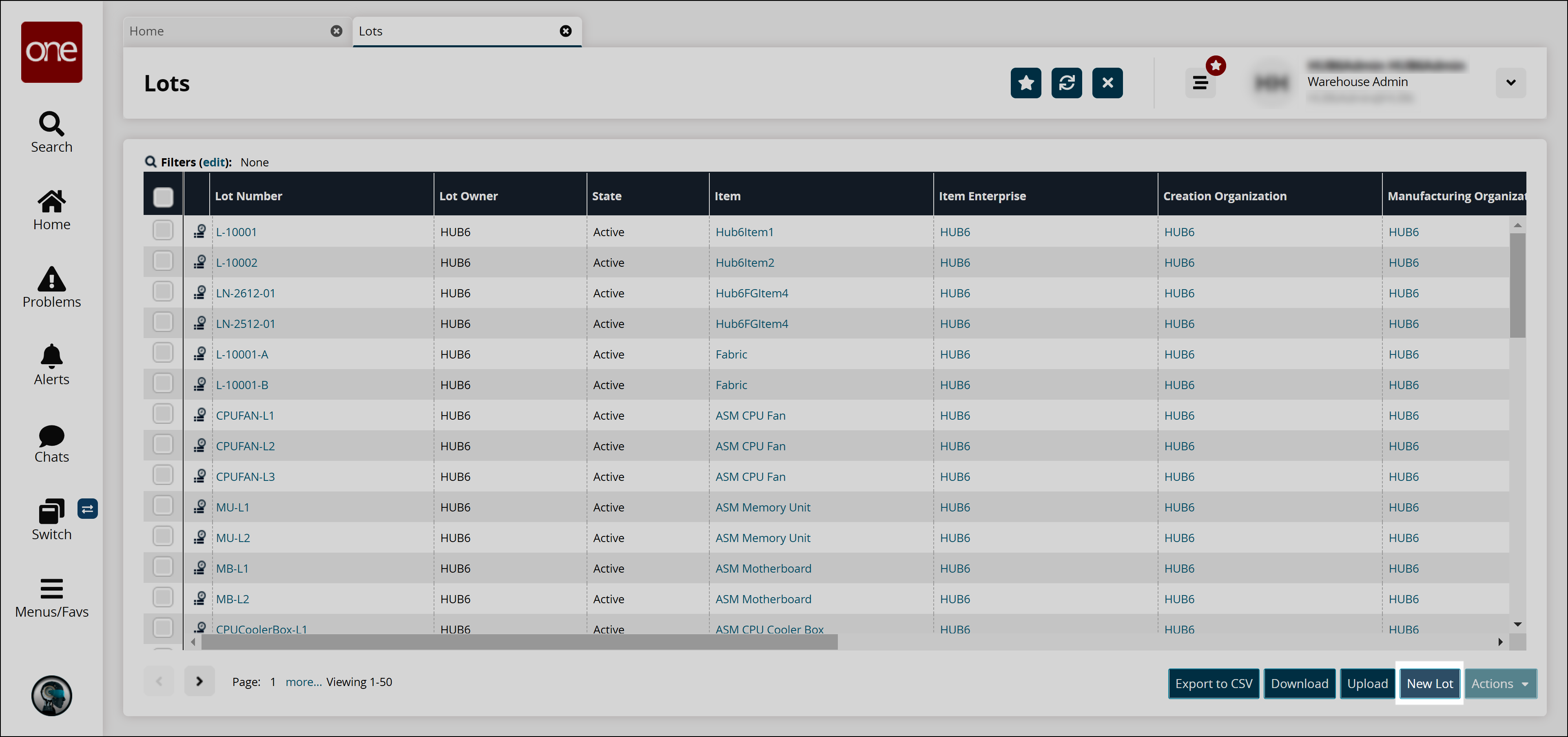The height and width of the screenshot is (737, 1568).
Task: Go to next page arrow
Action: 199,681
